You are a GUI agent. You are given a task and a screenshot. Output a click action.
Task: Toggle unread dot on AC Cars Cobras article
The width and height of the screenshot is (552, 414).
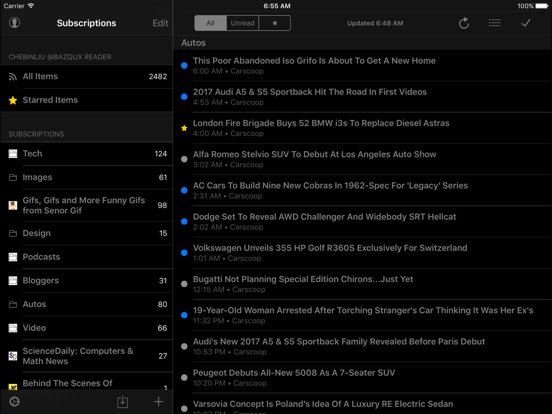click(x=184, y=190)
